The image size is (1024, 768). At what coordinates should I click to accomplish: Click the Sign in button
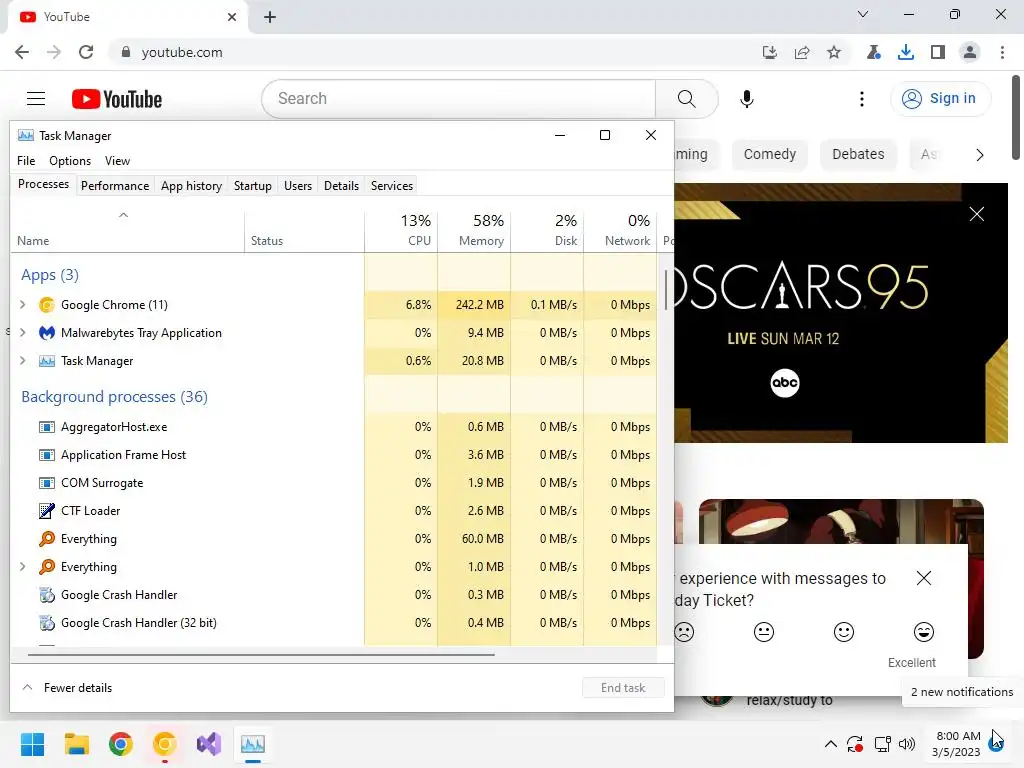[940, 99]
